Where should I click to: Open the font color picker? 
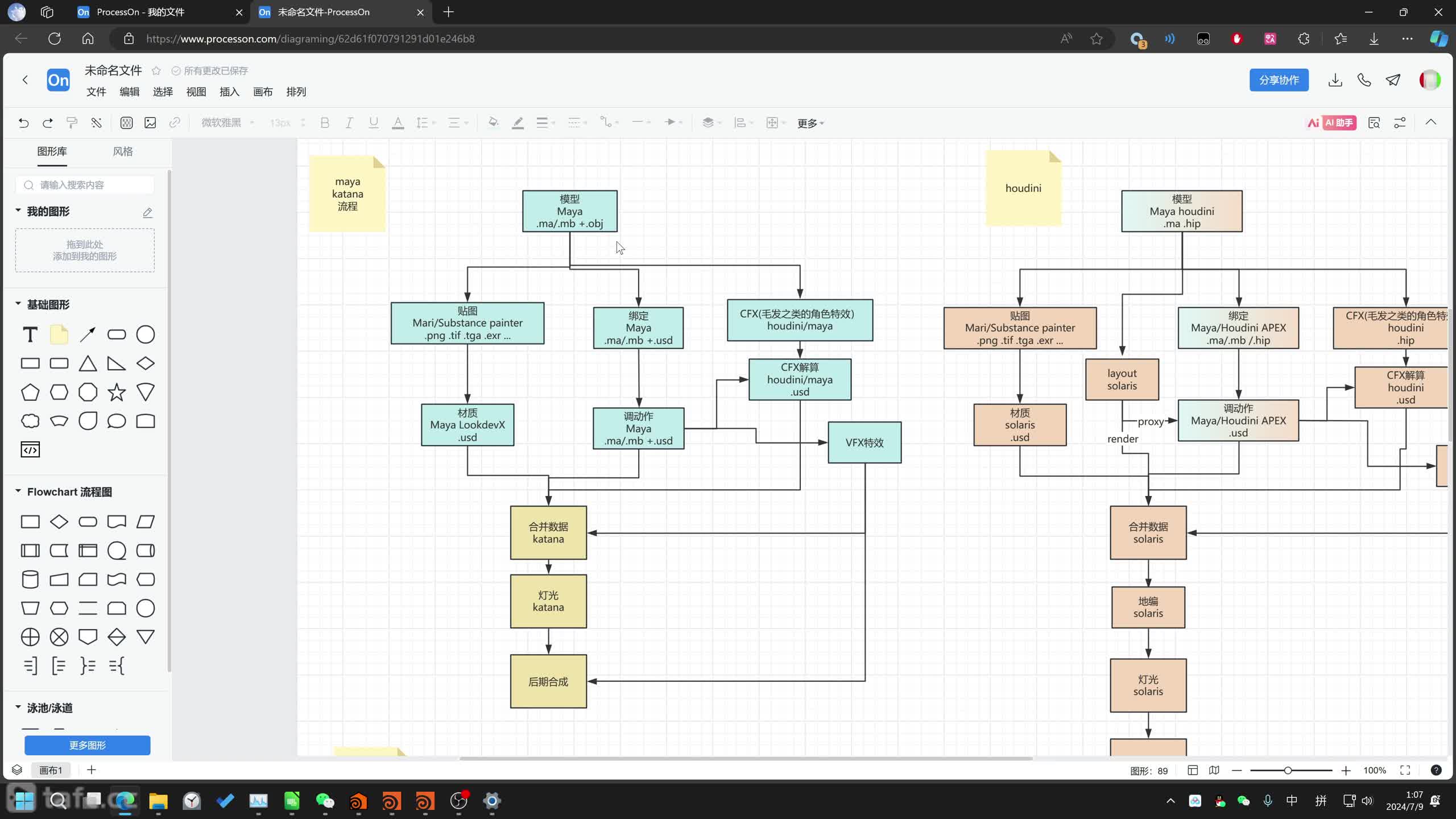398,123
